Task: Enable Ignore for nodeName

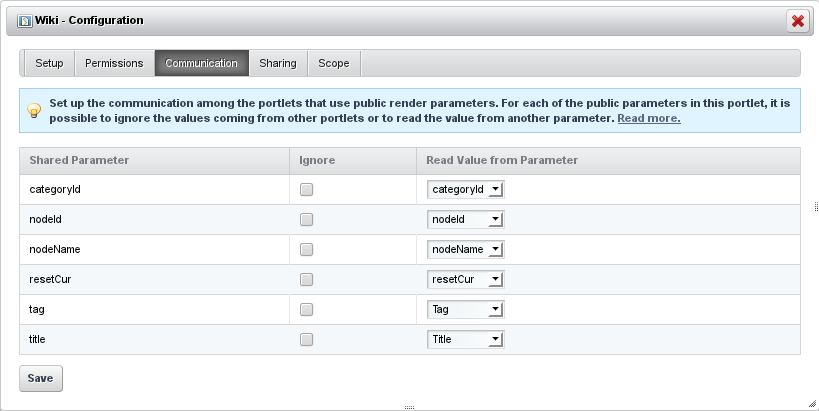Action: (307, 250)
